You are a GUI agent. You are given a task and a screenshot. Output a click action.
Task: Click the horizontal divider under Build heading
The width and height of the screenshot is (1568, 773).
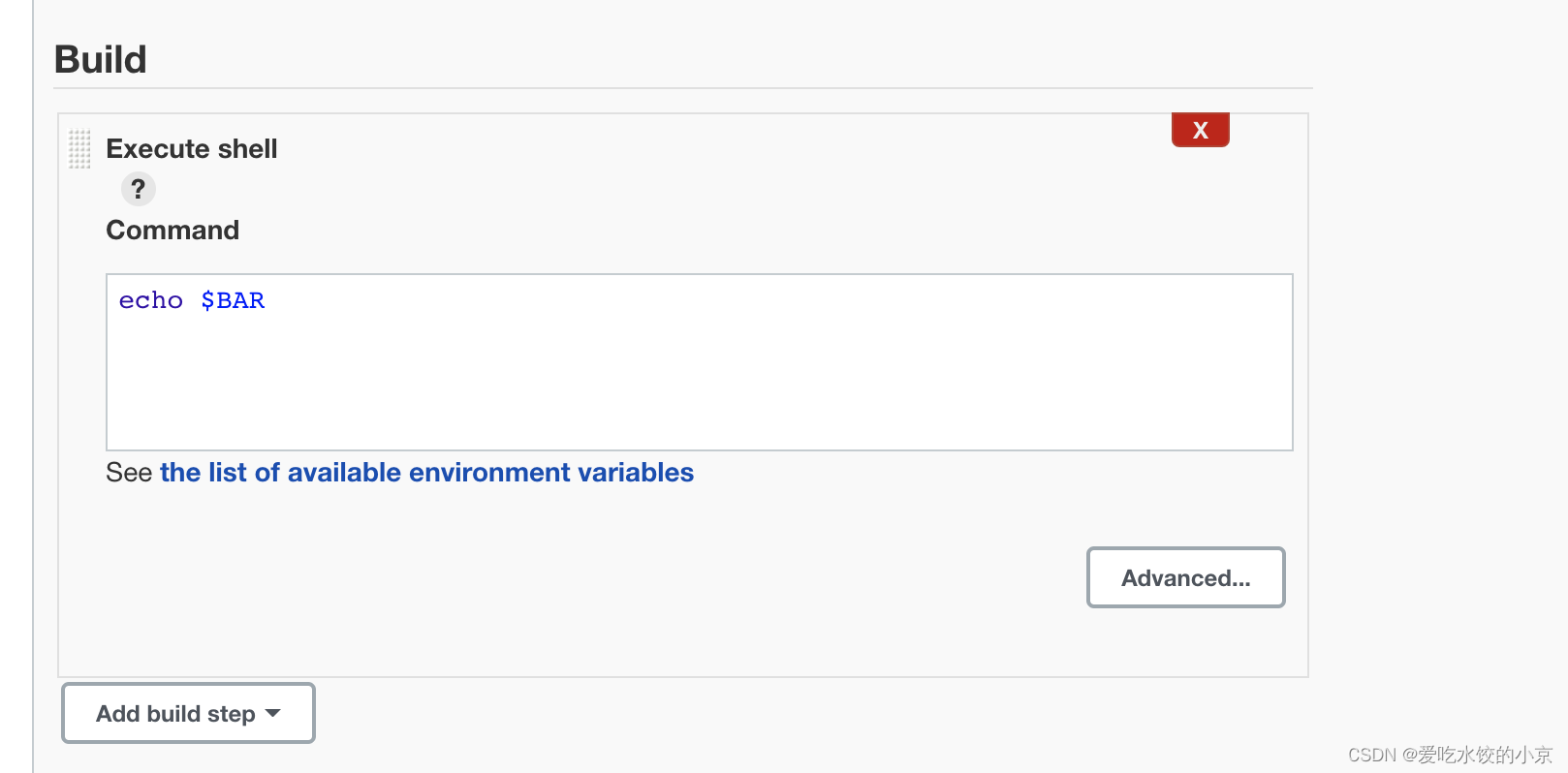[x=683, y=88]
